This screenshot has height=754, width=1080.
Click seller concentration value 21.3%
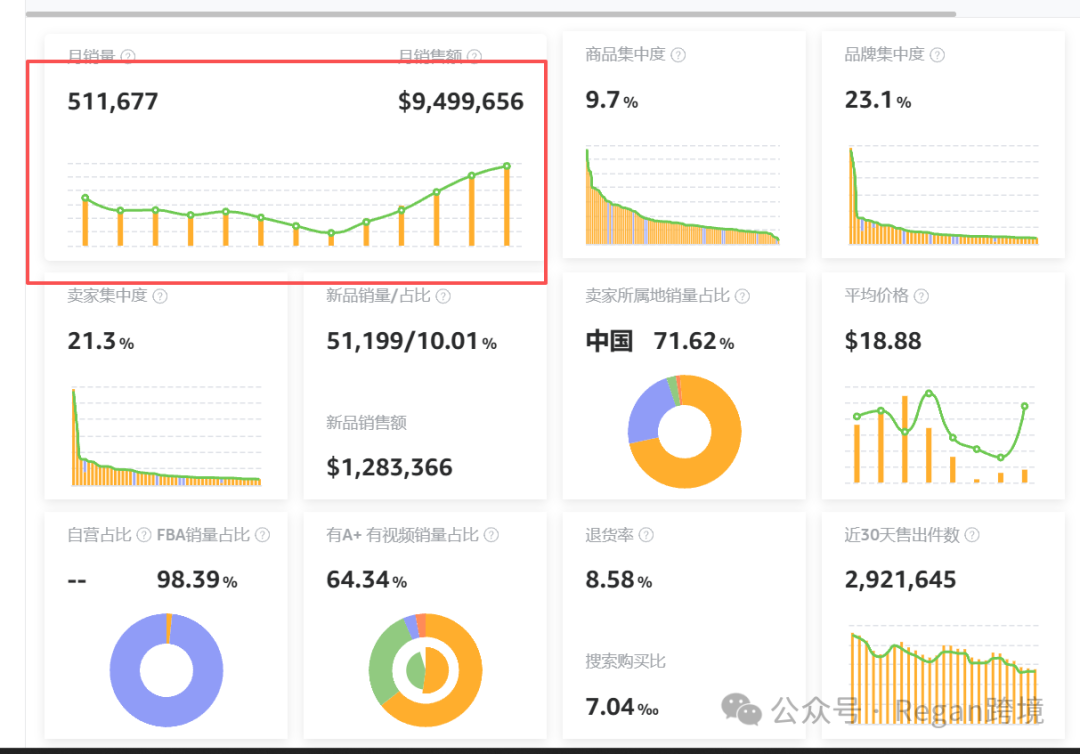pos(101,341)
